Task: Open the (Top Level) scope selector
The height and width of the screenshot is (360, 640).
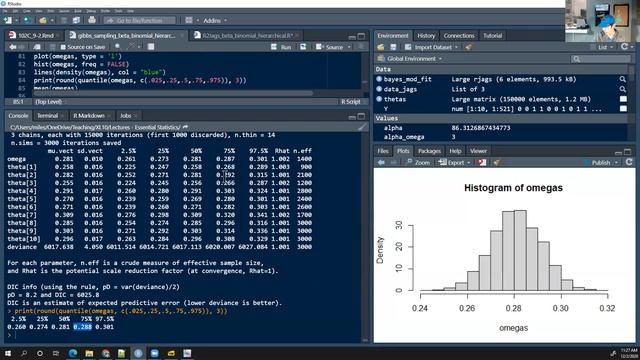Action: 49,102
